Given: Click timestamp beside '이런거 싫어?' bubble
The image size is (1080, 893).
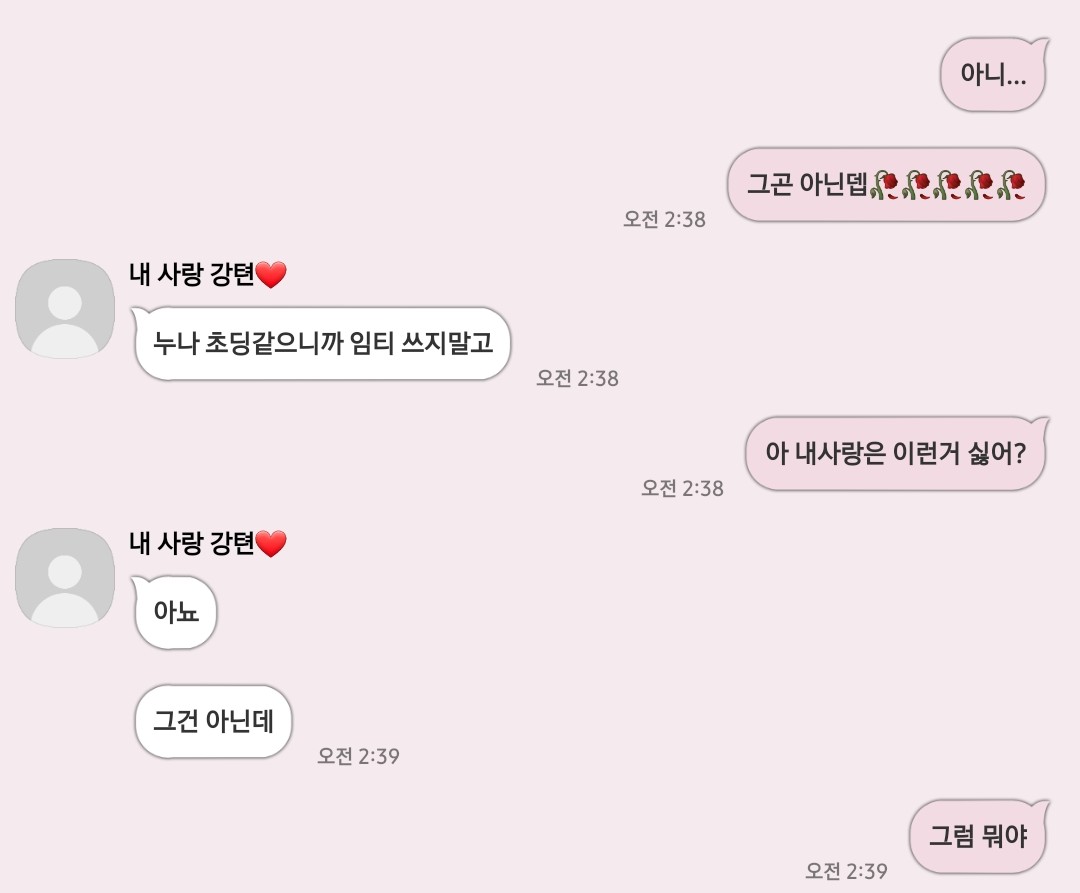Looking at the screenshot, I should point(682,488).
